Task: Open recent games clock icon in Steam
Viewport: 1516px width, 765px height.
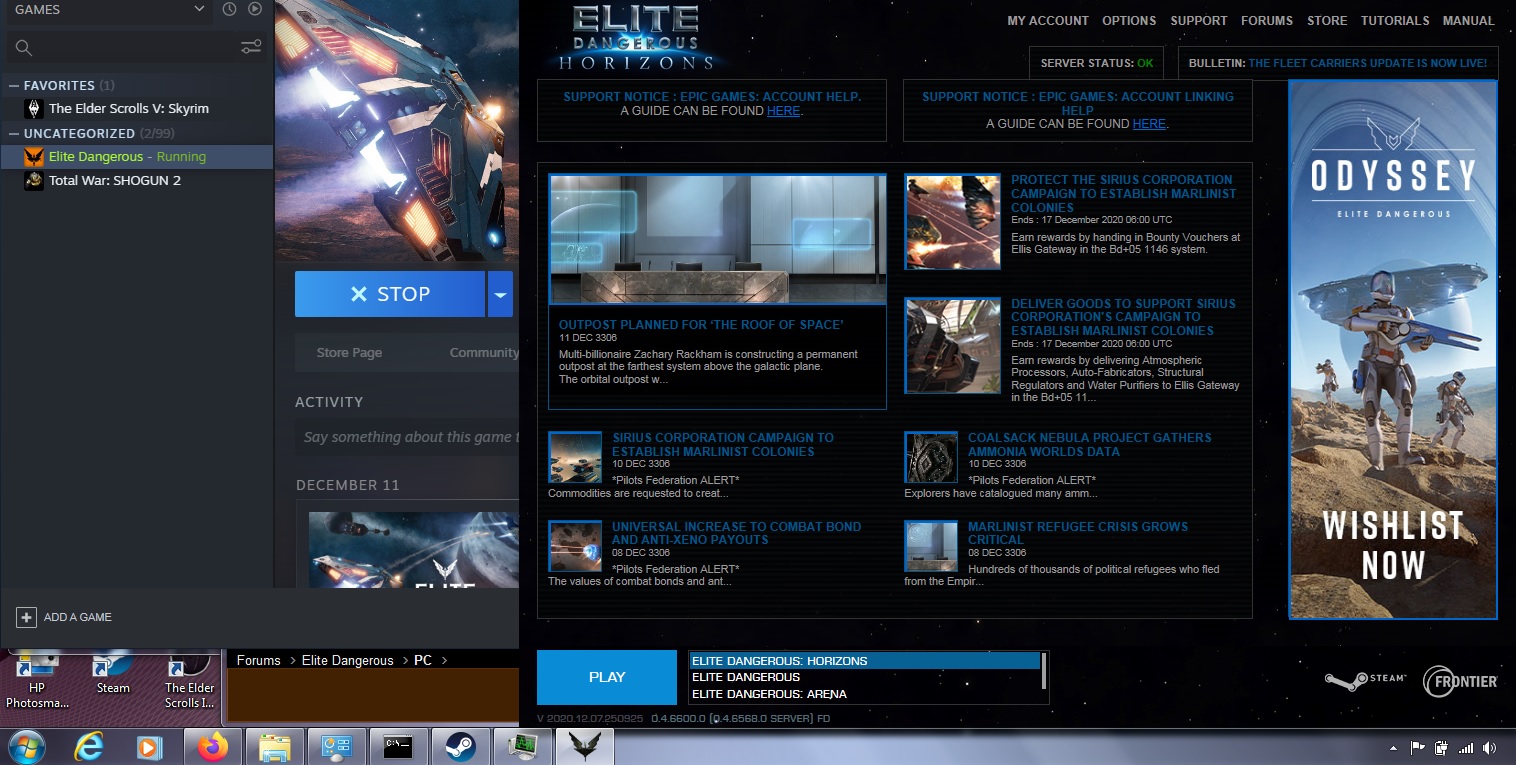Action: tap(230, 9)
